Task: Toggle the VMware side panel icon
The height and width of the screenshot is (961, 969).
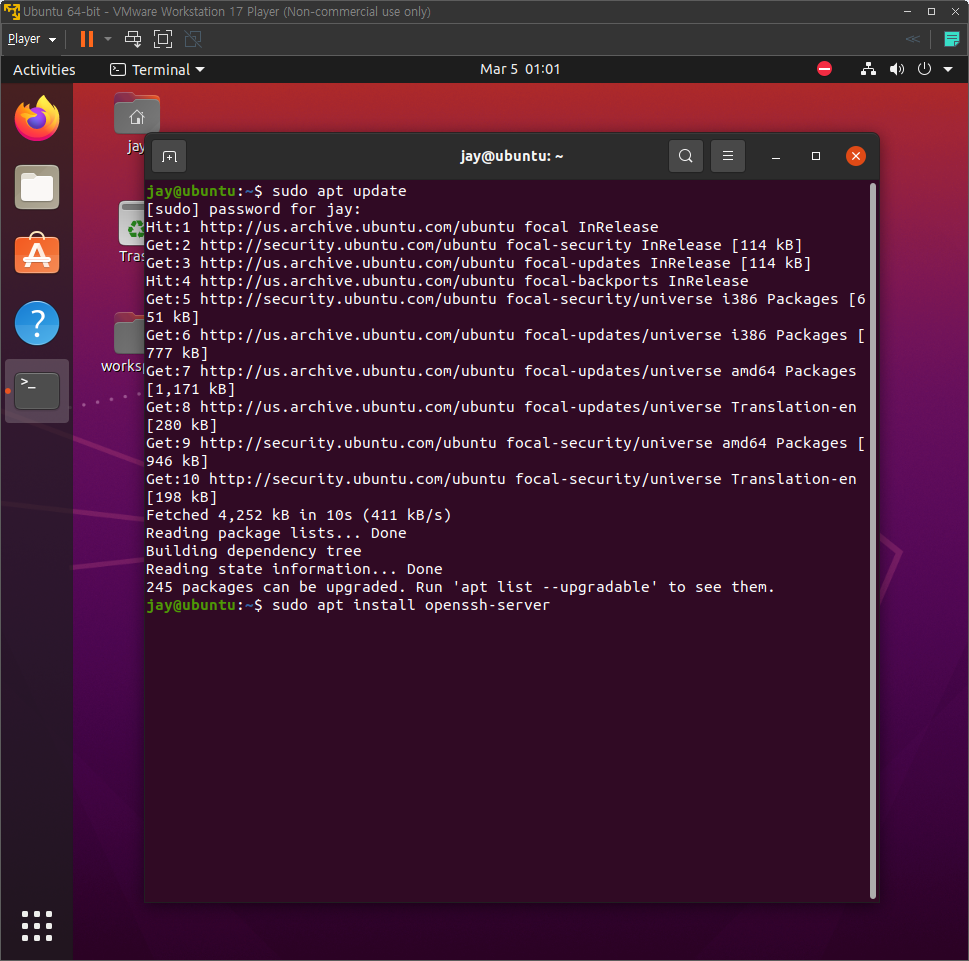Action: tap(951, 38)
